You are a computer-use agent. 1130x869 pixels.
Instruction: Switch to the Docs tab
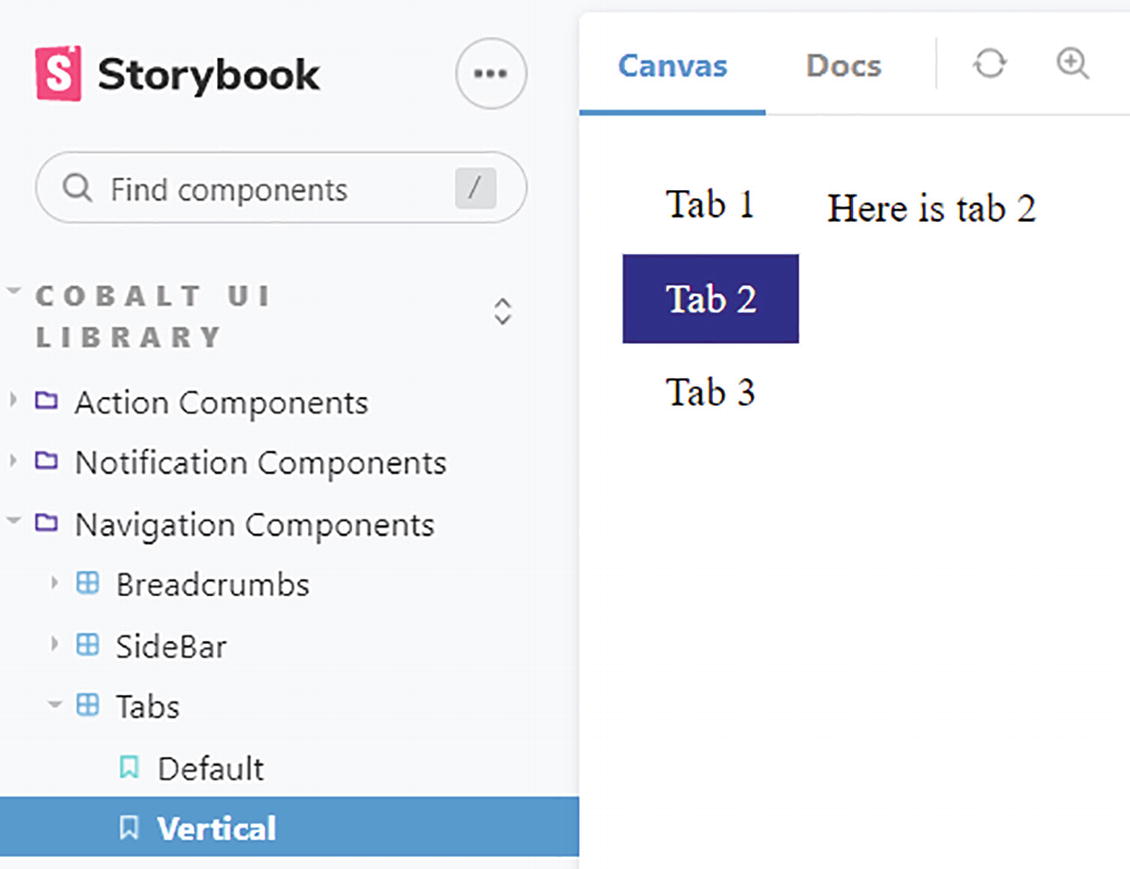(x=843, y=66)
